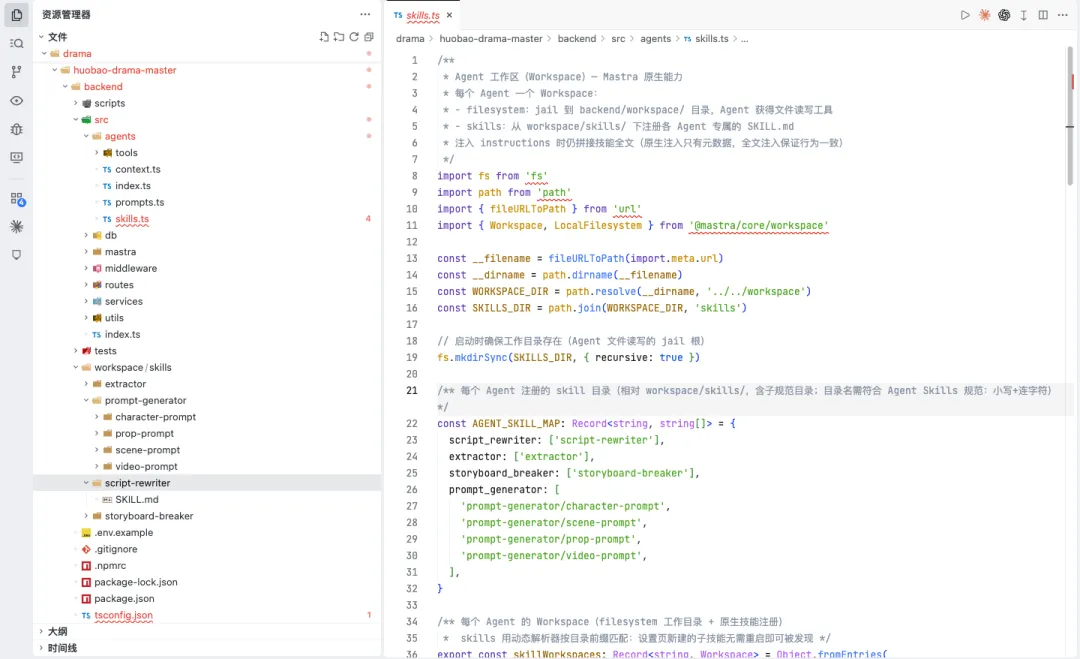Click the New File icon in explorer header
This screenshot has height=659, width=1080.
click(x=324, y=36)
